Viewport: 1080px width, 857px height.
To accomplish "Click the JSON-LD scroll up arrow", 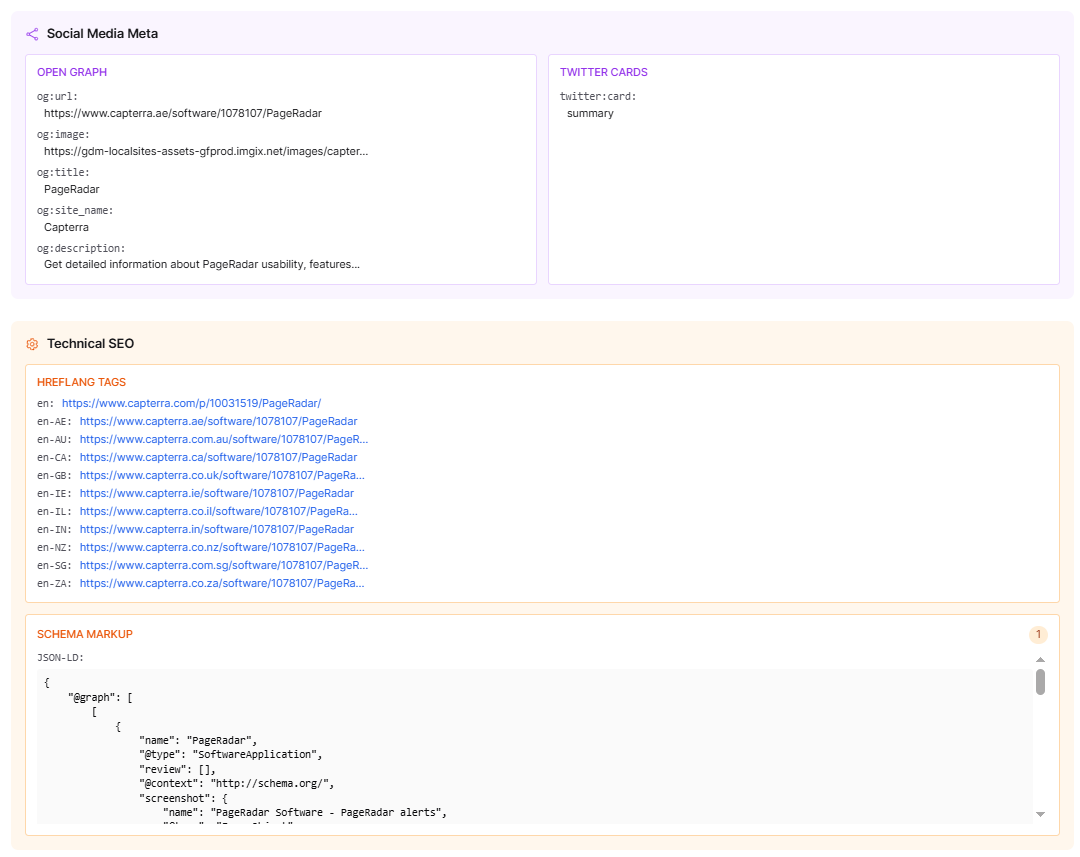I will coord(1040,660).
